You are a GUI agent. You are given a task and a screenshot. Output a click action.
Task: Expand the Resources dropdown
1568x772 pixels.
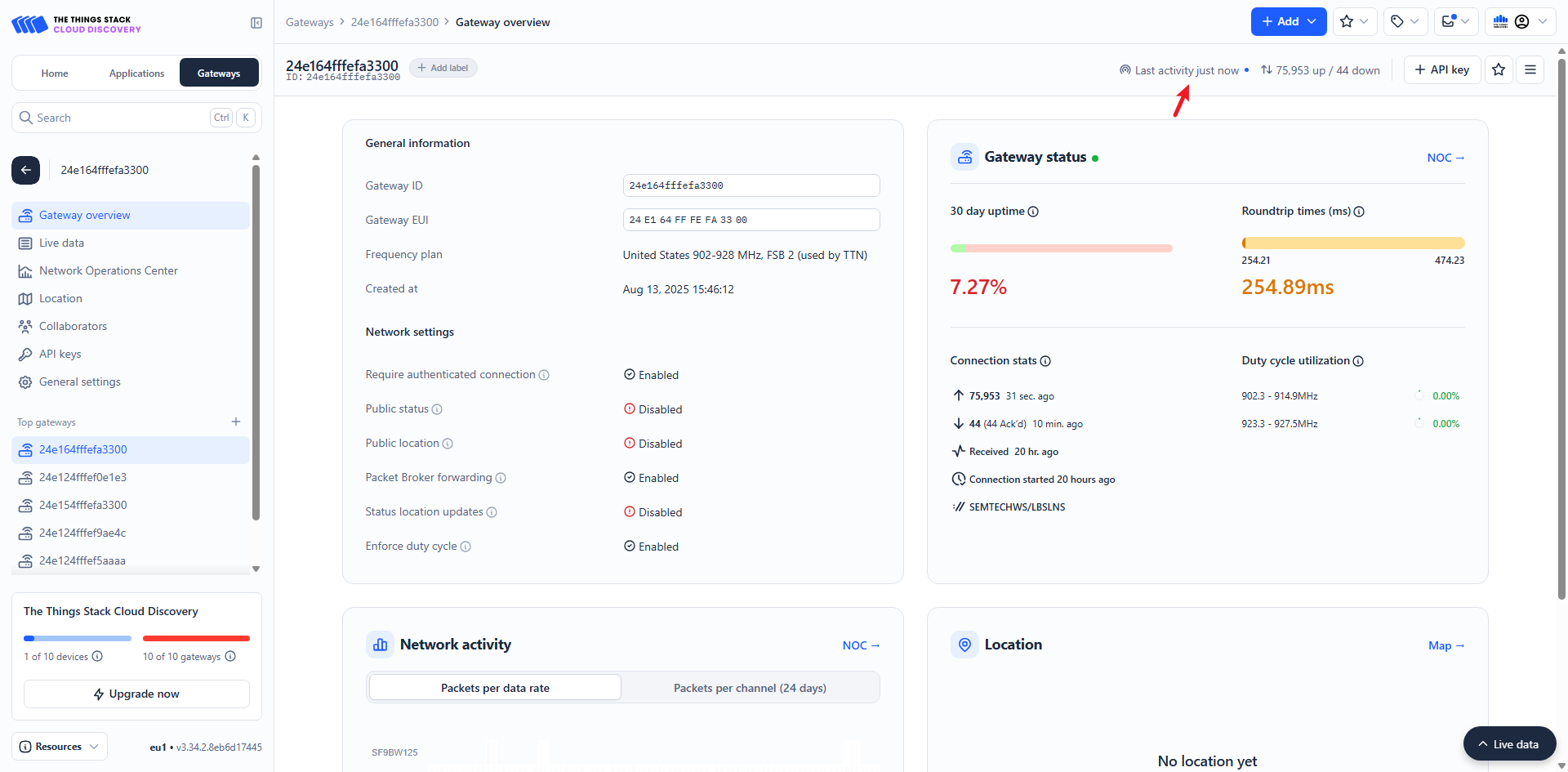(x=60, y=747)
